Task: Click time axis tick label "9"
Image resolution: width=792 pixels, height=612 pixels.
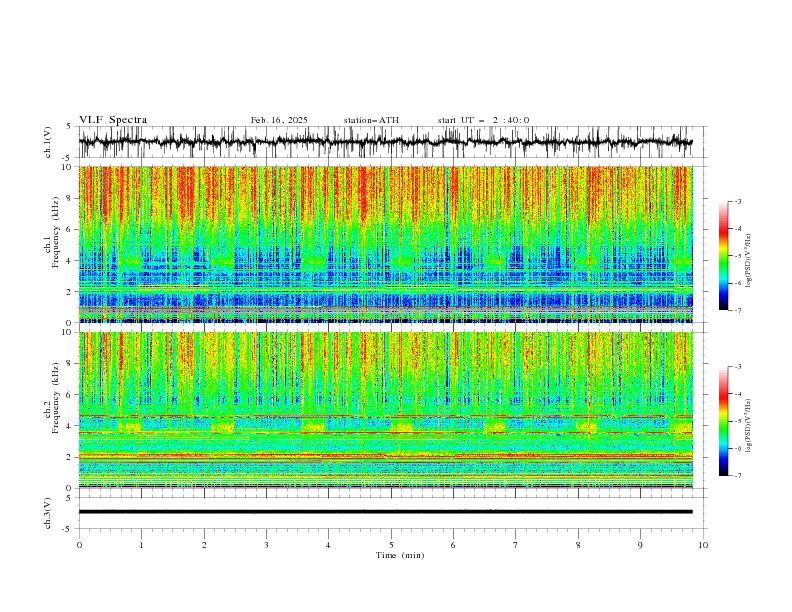Action: coord(640,545)
